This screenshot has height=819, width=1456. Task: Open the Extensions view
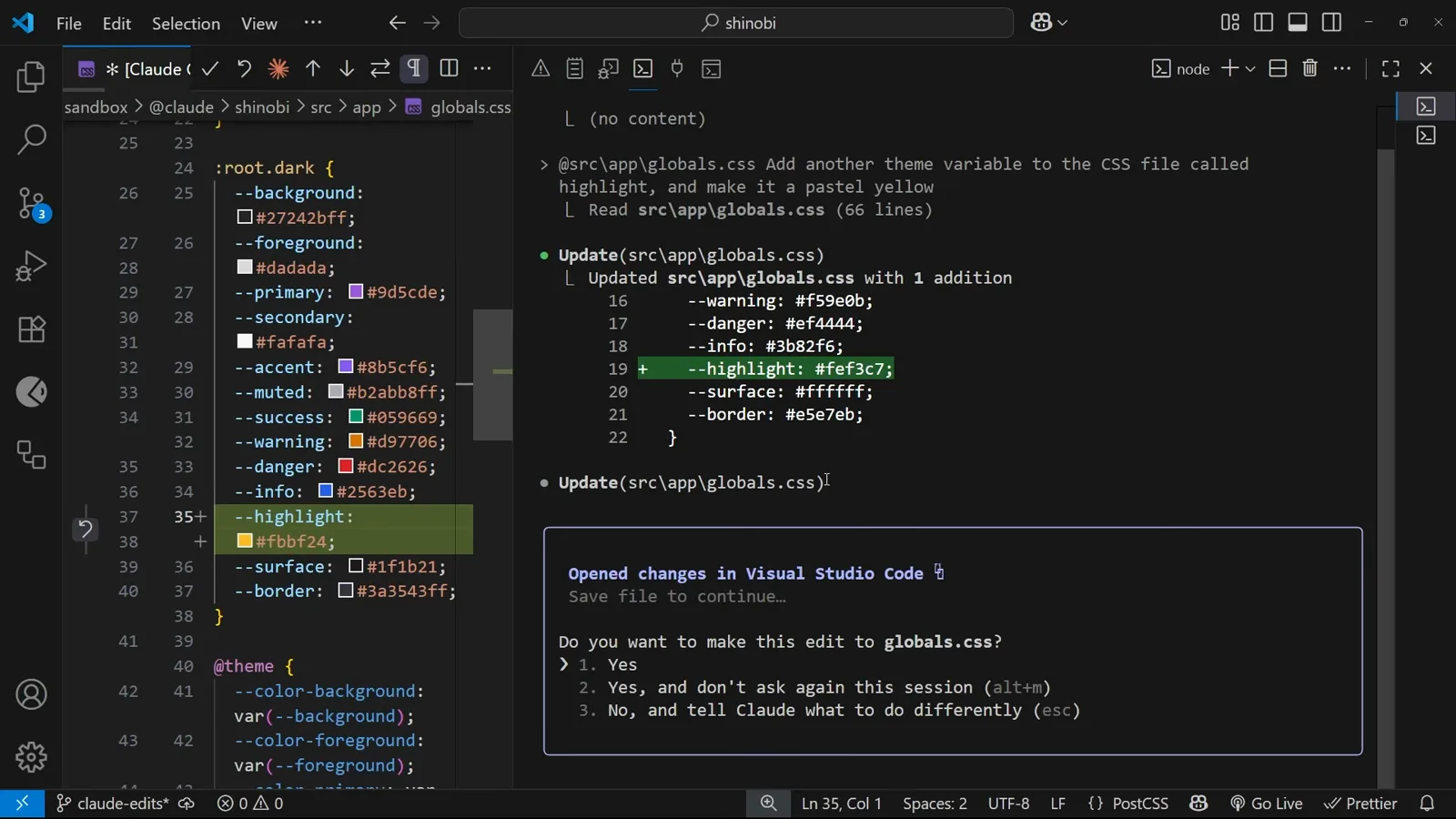(x=31, y=329)
